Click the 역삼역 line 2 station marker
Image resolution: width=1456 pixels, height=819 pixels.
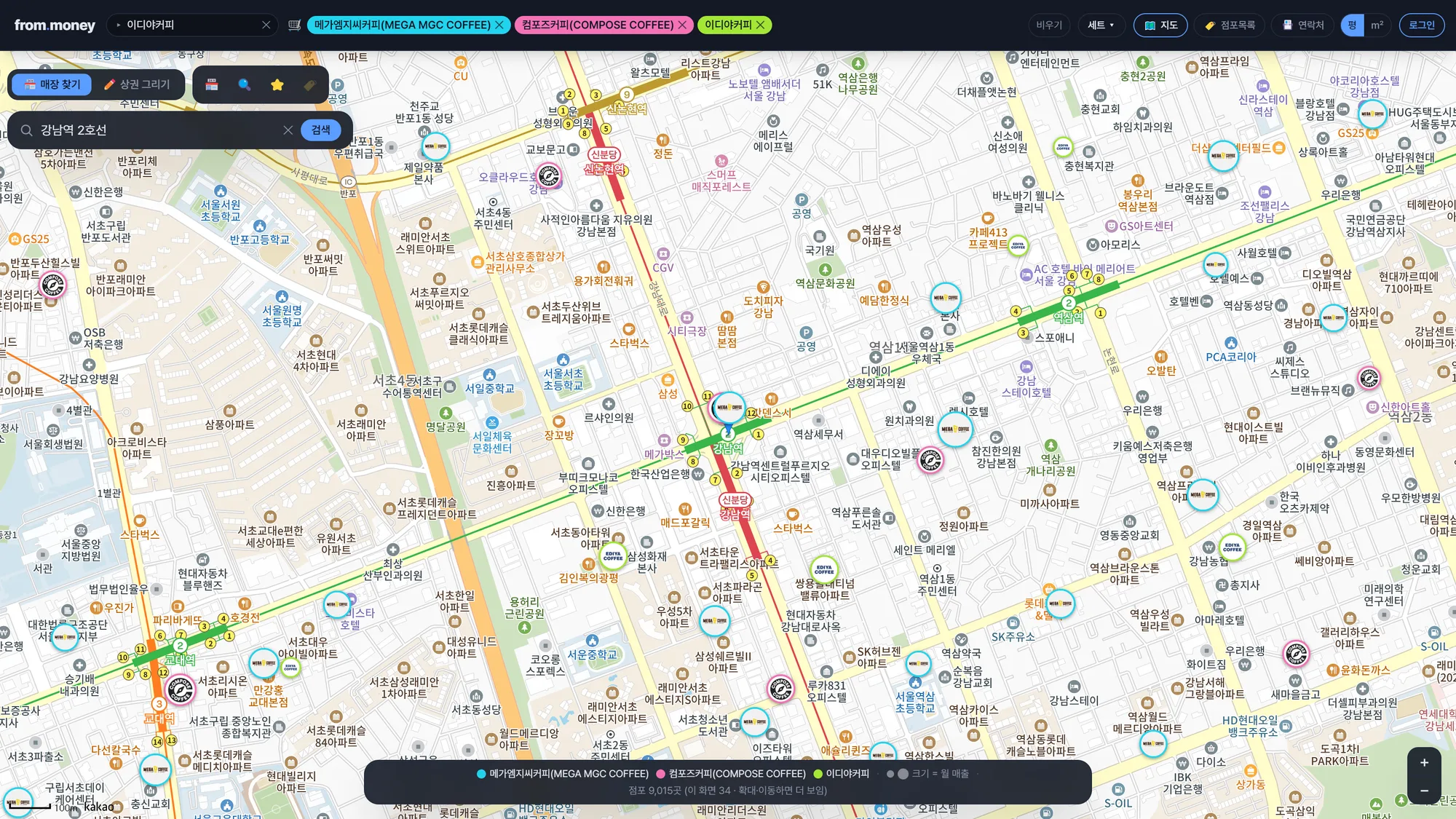tap(1069, 304)
